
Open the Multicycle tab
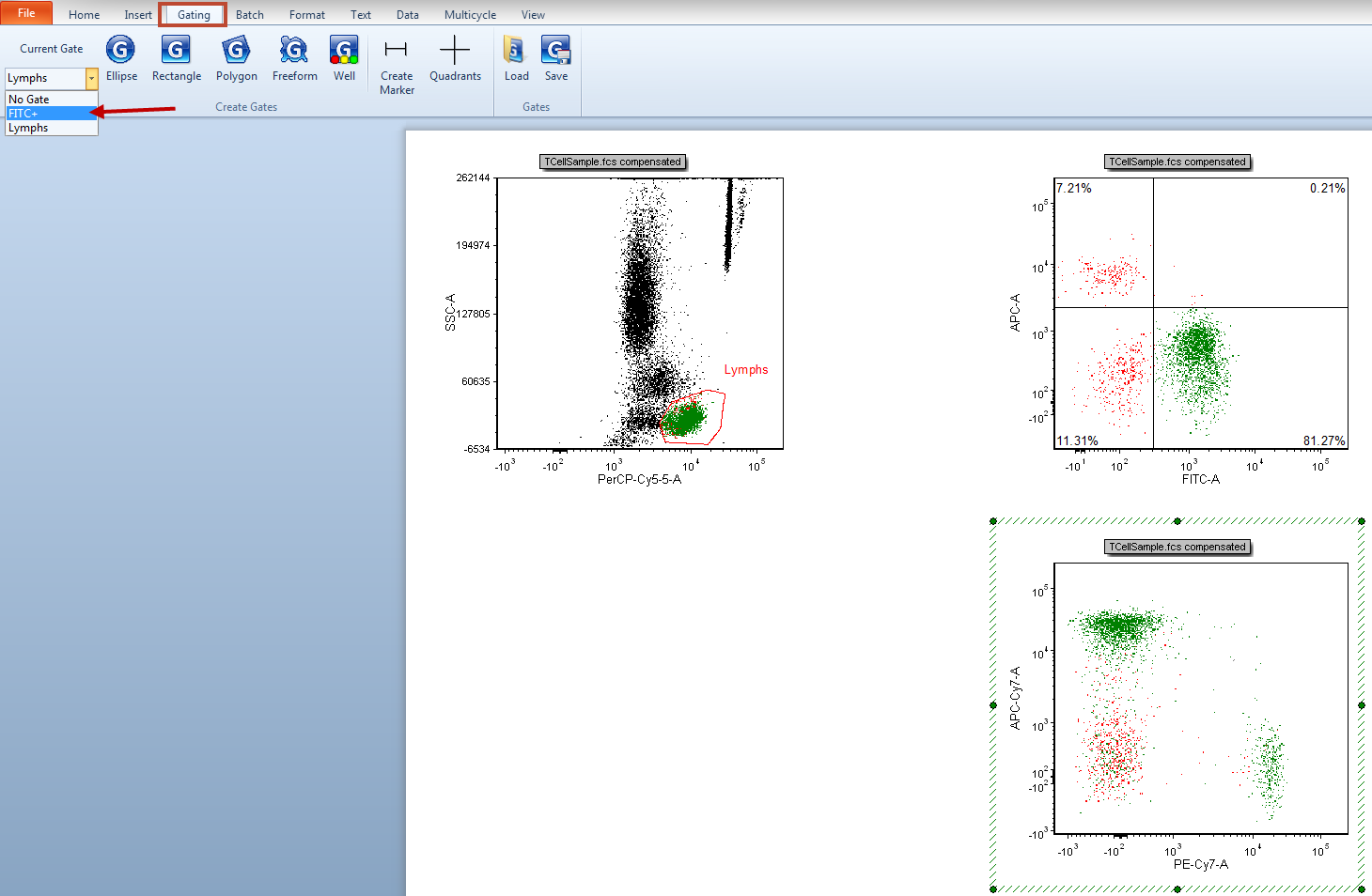coord(470,15)
